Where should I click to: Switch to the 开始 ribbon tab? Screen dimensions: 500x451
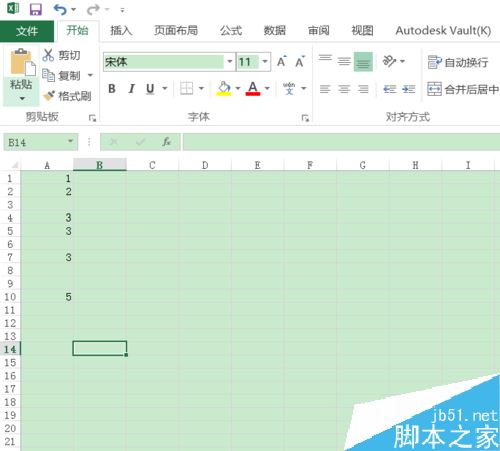point(77,31)
